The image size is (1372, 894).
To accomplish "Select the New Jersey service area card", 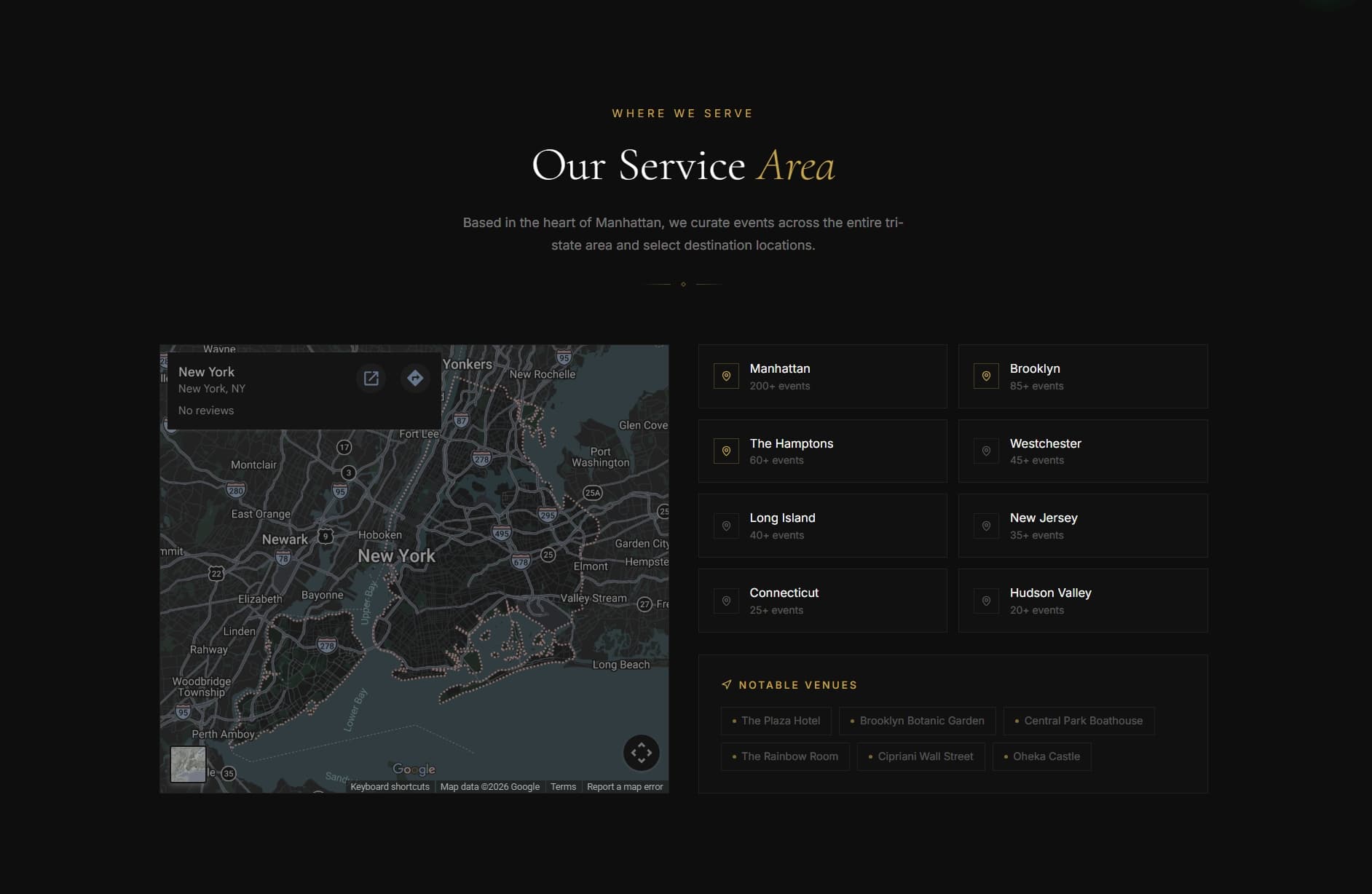I will pos(1082,526).
